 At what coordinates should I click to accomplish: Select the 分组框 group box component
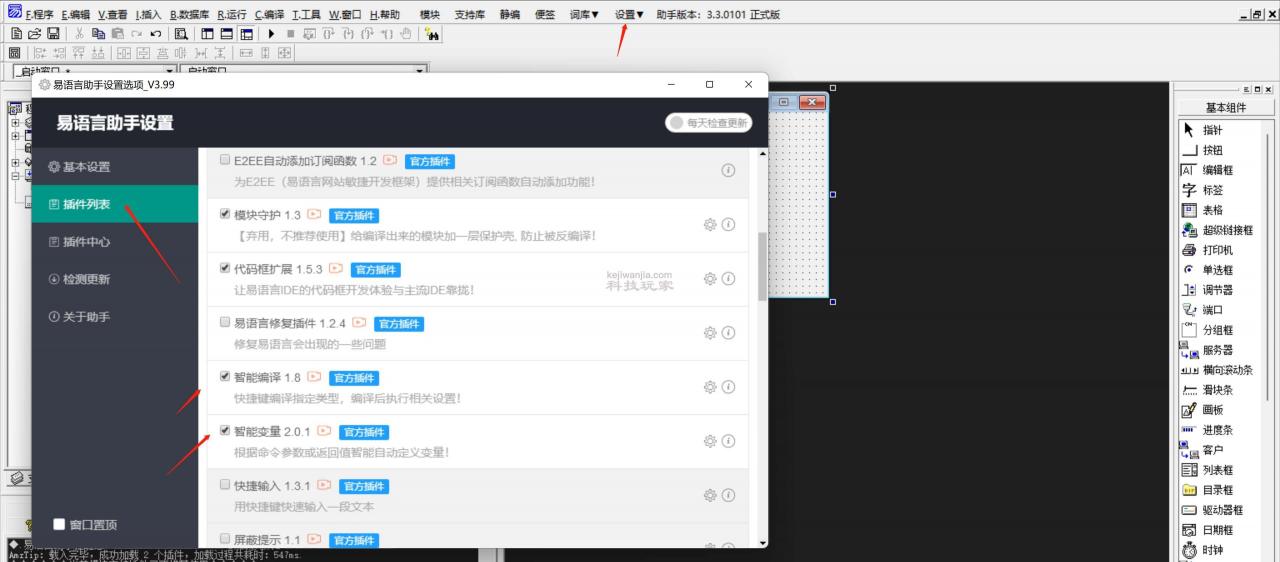(x=1207, y=330)
